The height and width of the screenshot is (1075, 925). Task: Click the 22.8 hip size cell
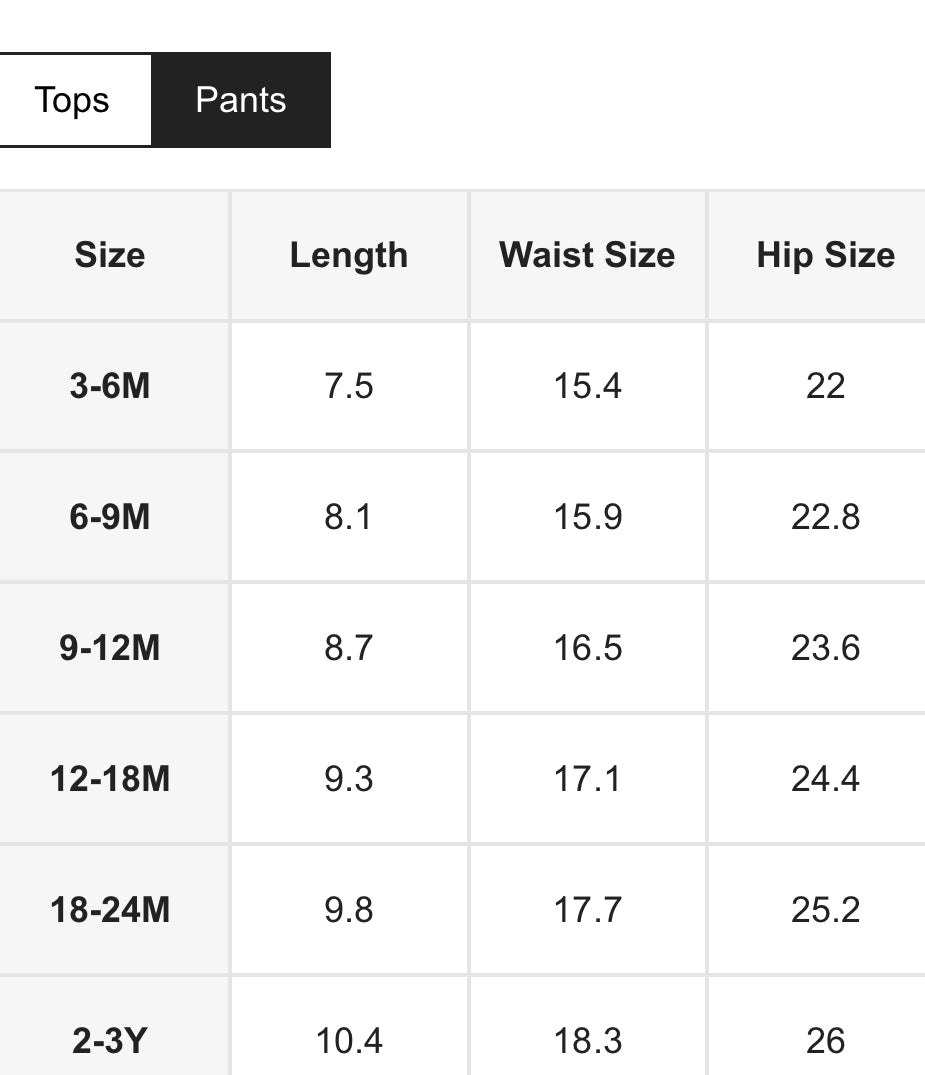[825, 517]
